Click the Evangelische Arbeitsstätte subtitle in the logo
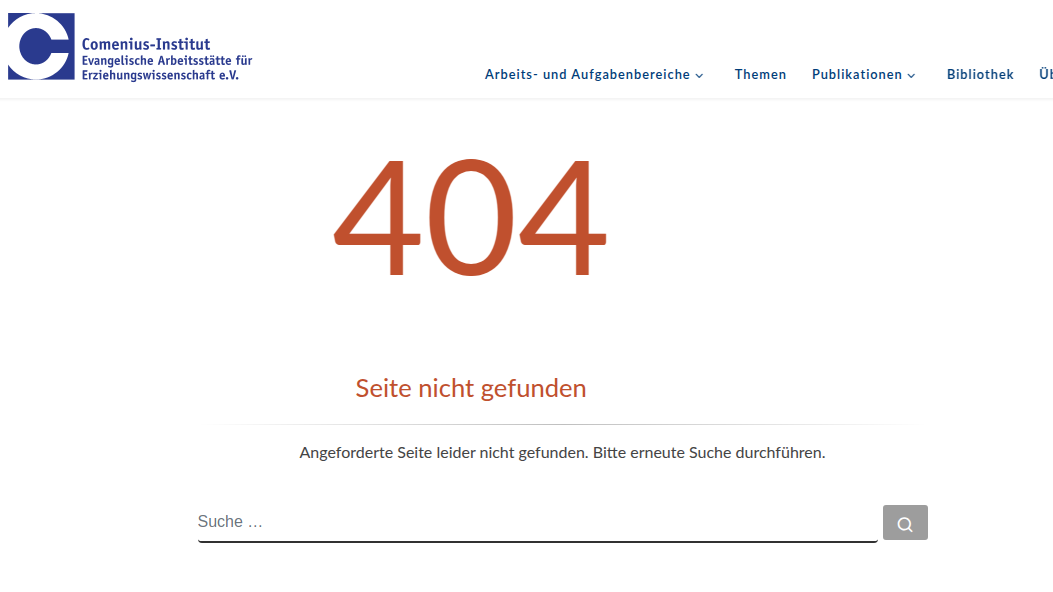This screenshot has height=592, width=1053. click(x=166, y=60)
